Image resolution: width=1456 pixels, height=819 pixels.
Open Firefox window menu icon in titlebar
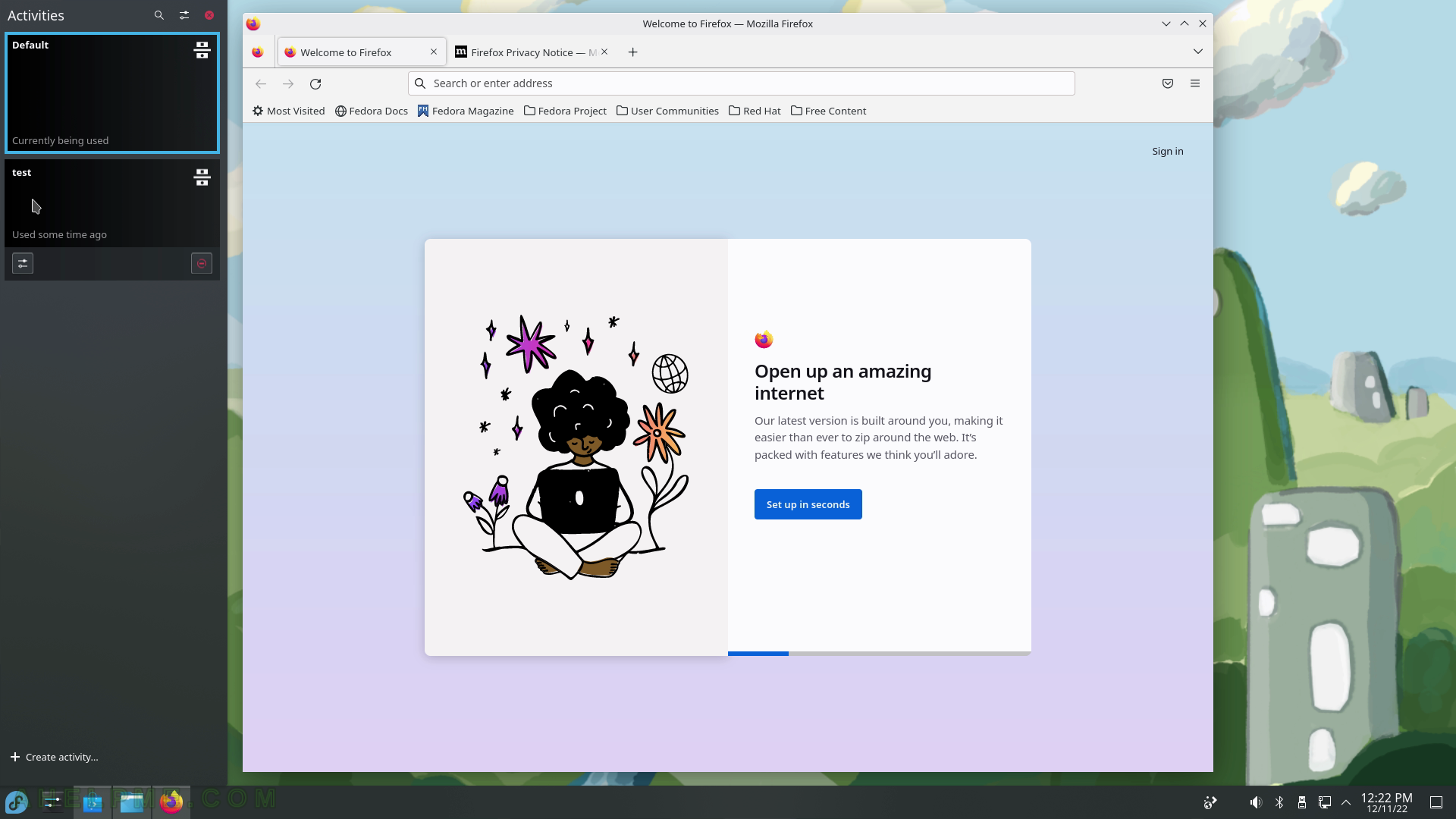(253, 24)
